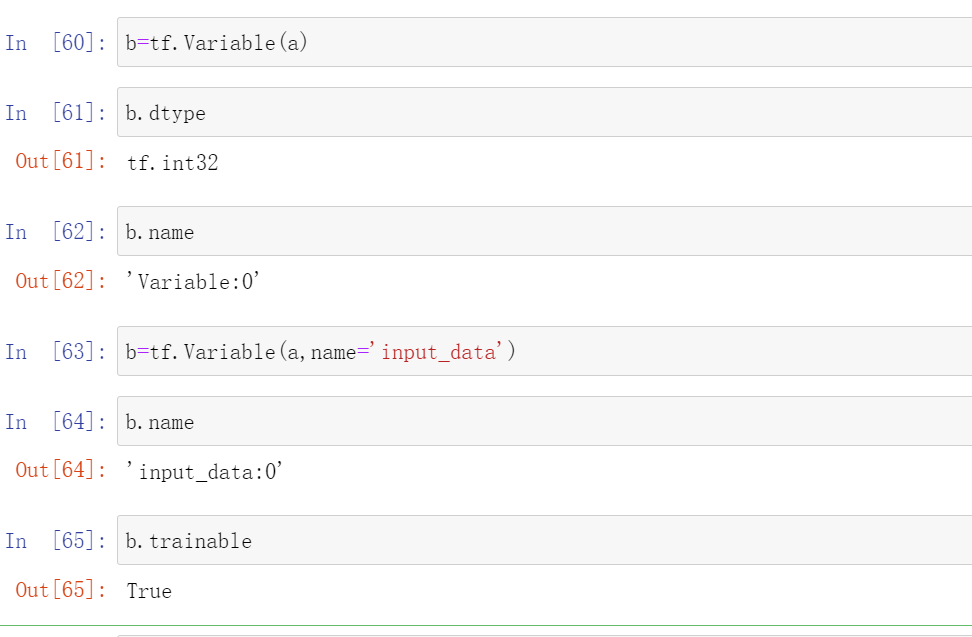Click the 'input_data:0' output result
The height and width of the screenshot is (637, 972).
coord(206,471)
